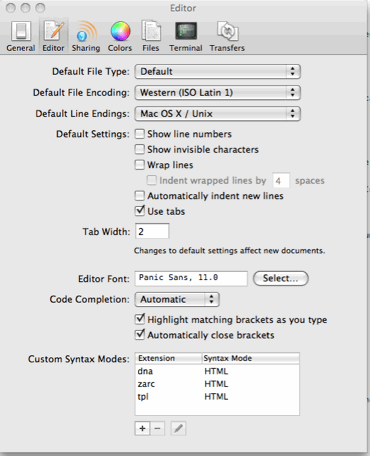Uncheck the Use tabs option

(140, 211)
